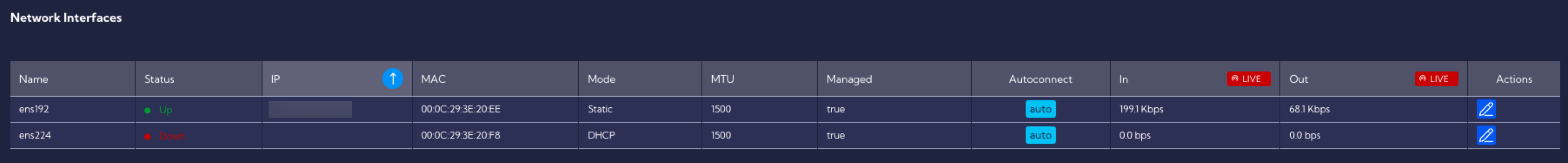This screenshot has height=163, width=1568.
Task: Open the ens192 interface row name
Action: pos(34,109)
